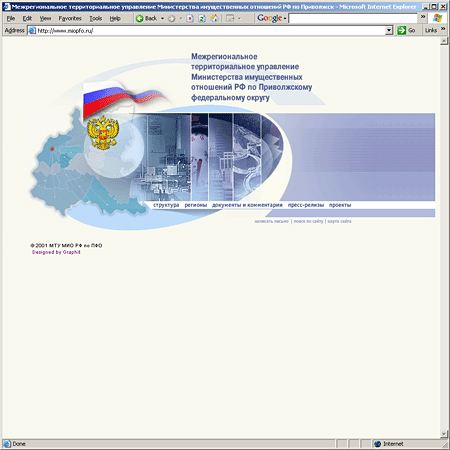Click the Back button in the toolbar
Image resolution: width=450 pixels, height=450 pixels.
point(147,18)
